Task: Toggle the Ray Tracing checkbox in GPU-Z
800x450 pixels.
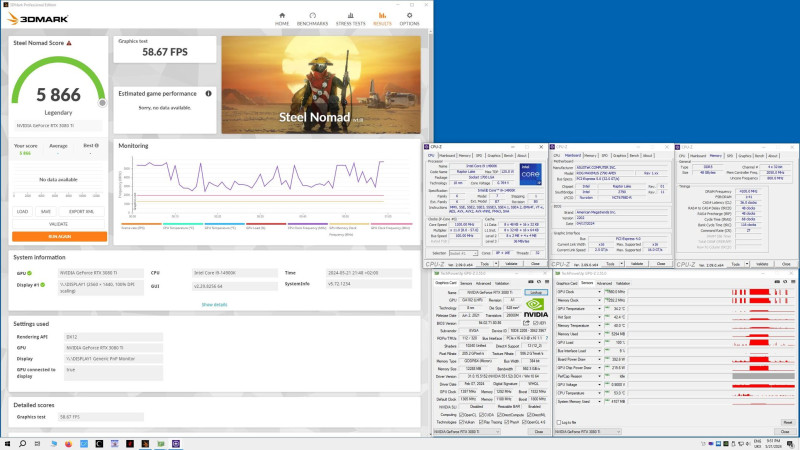Action: (481, 422)
